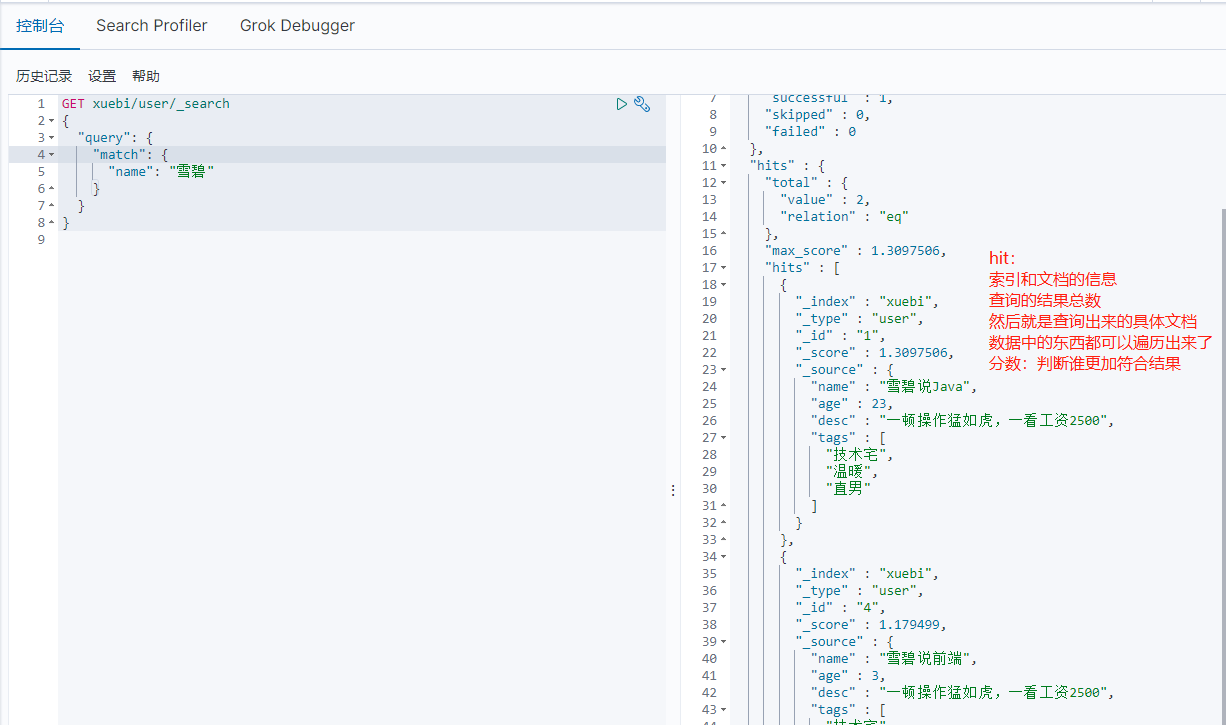Open the Grok Debugger tab

coord(297,26)
